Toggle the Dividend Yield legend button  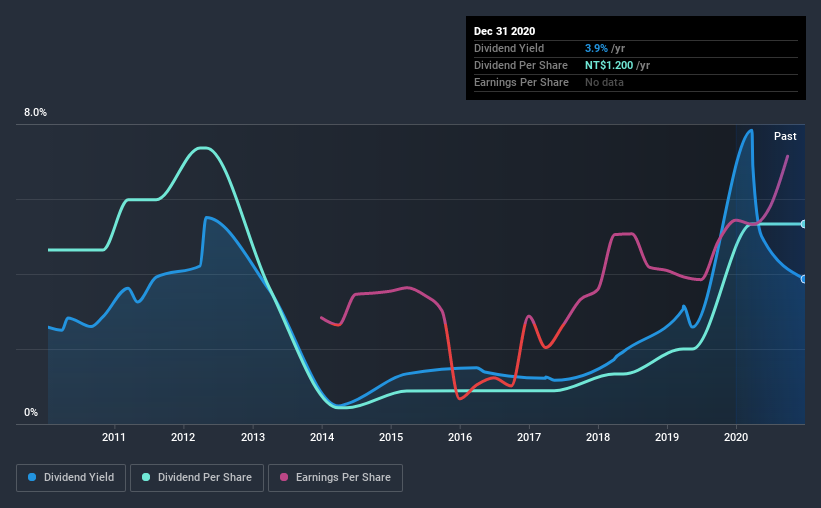coord(71,478)
